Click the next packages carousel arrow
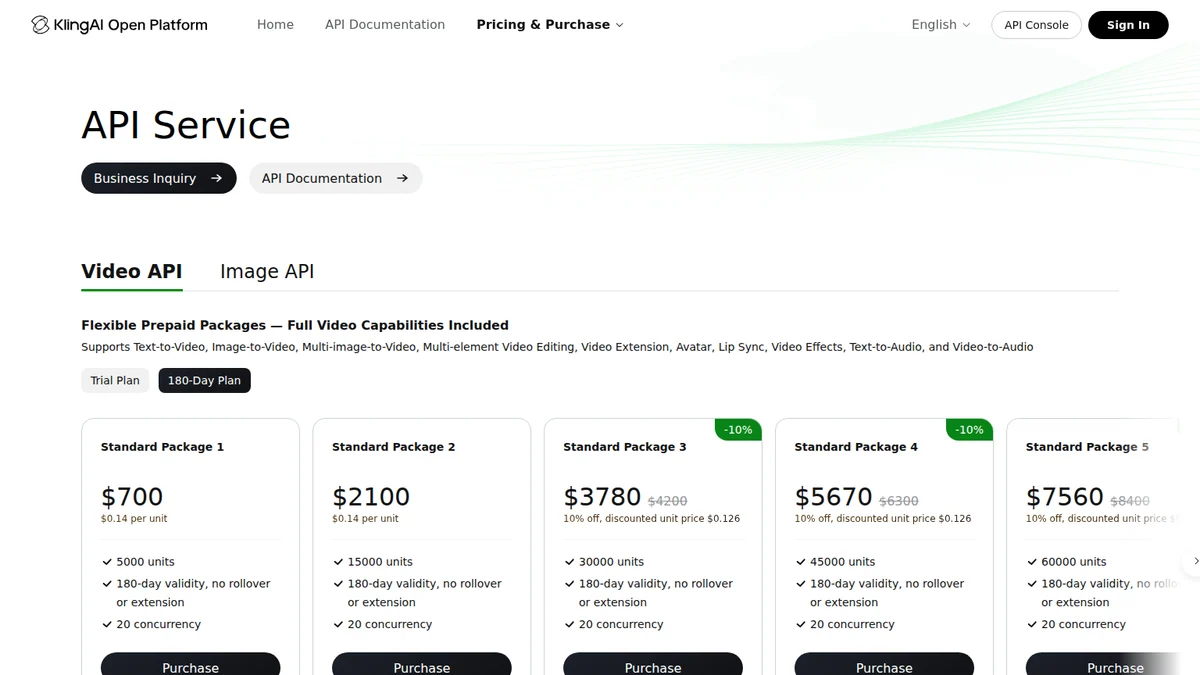 (x=1194, y=562)
